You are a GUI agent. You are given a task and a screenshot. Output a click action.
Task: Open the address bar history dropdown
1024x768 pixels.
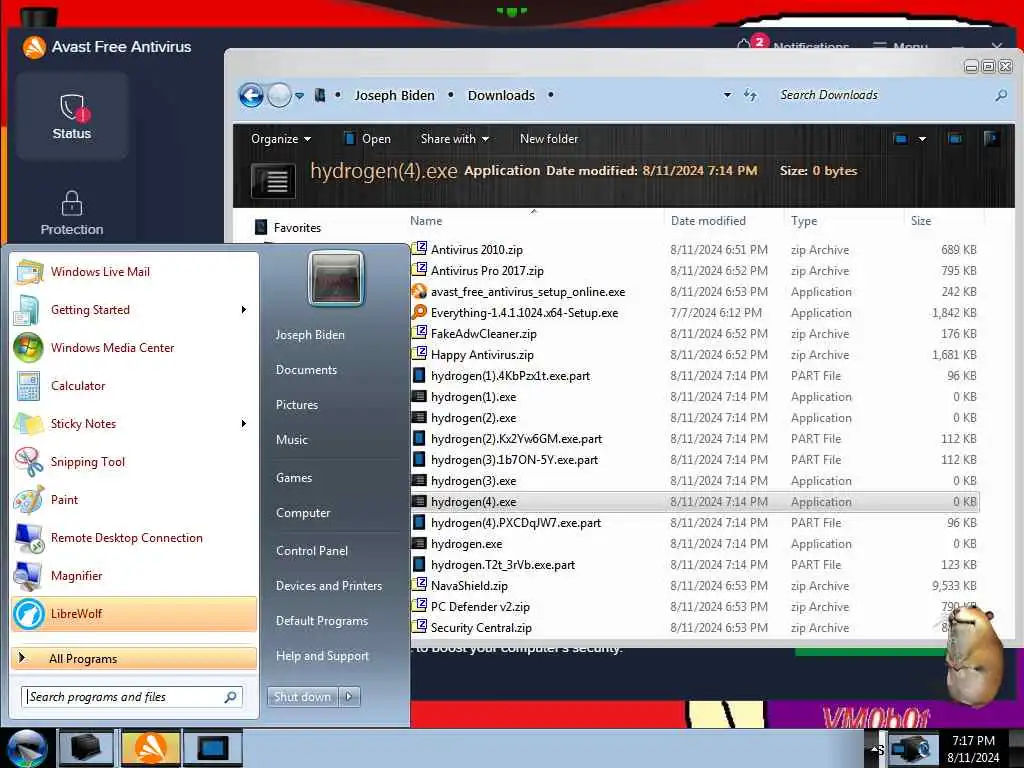click(727, 95)
